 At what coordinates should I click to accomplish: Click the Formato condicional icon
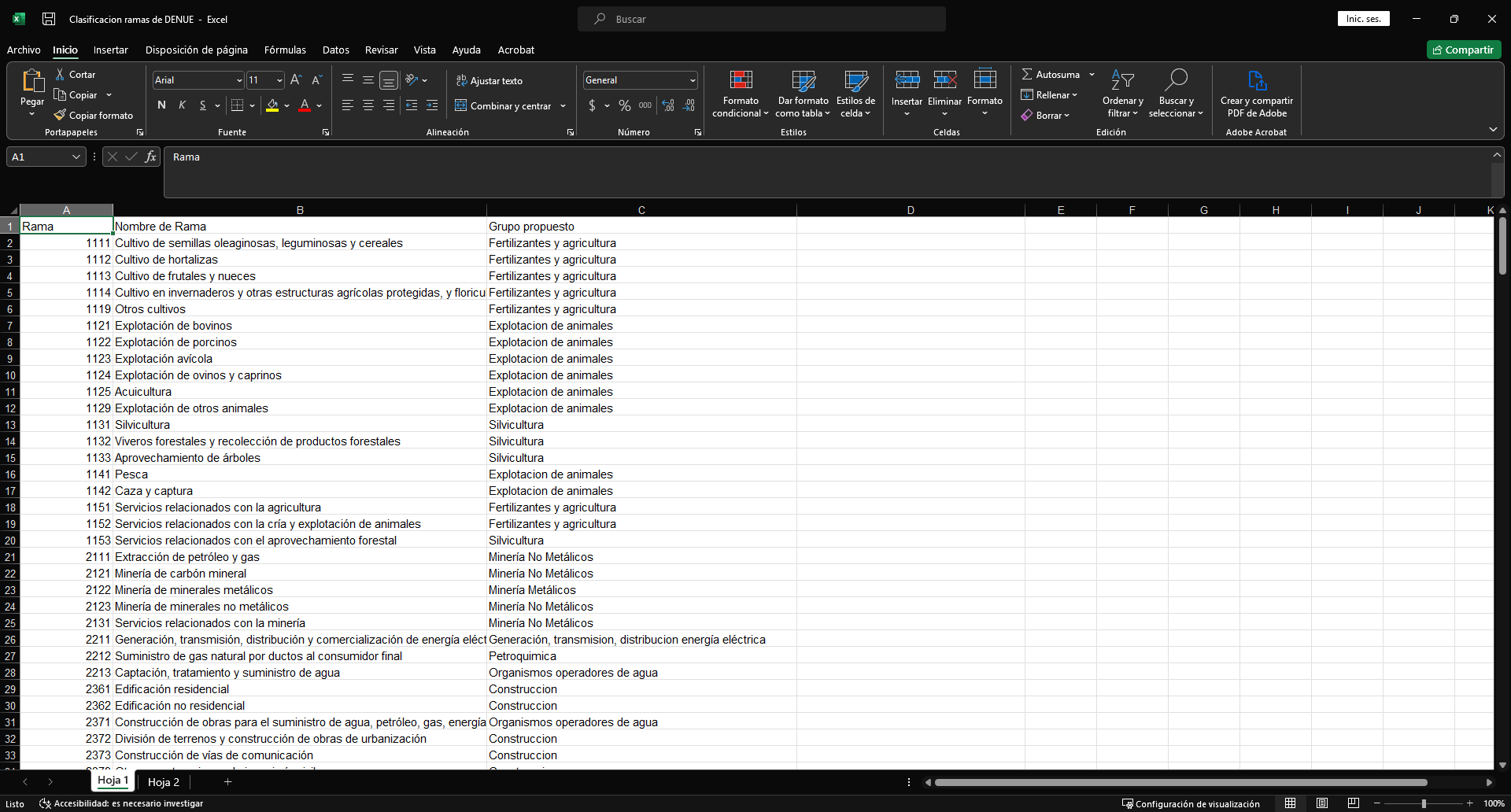(741, 80)
